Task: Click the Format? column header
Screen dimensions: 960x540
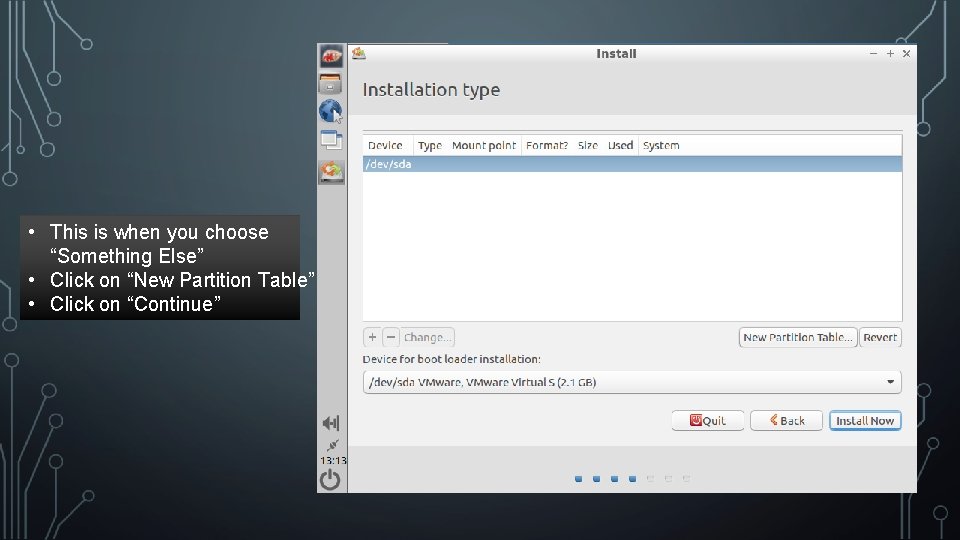Action: coord(547,146)
